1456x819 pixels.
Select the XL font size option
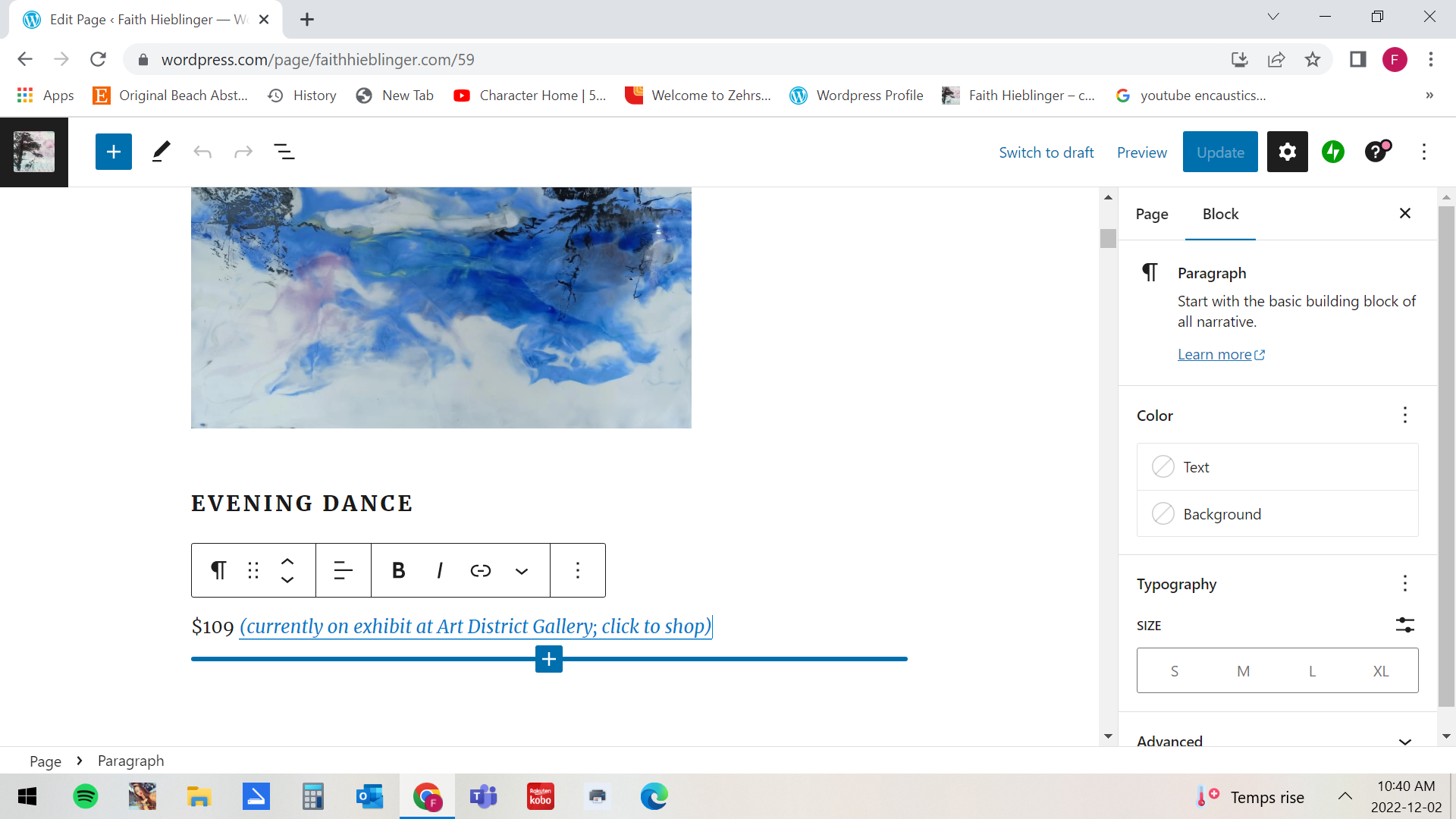(x=1381, y=671)
